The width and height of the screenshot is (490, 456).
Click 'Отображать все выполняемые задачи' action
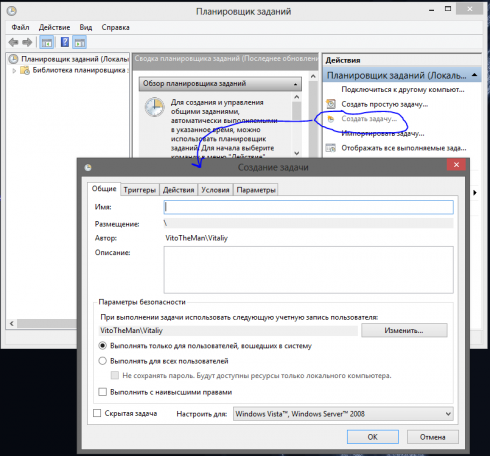pos(404,148)
